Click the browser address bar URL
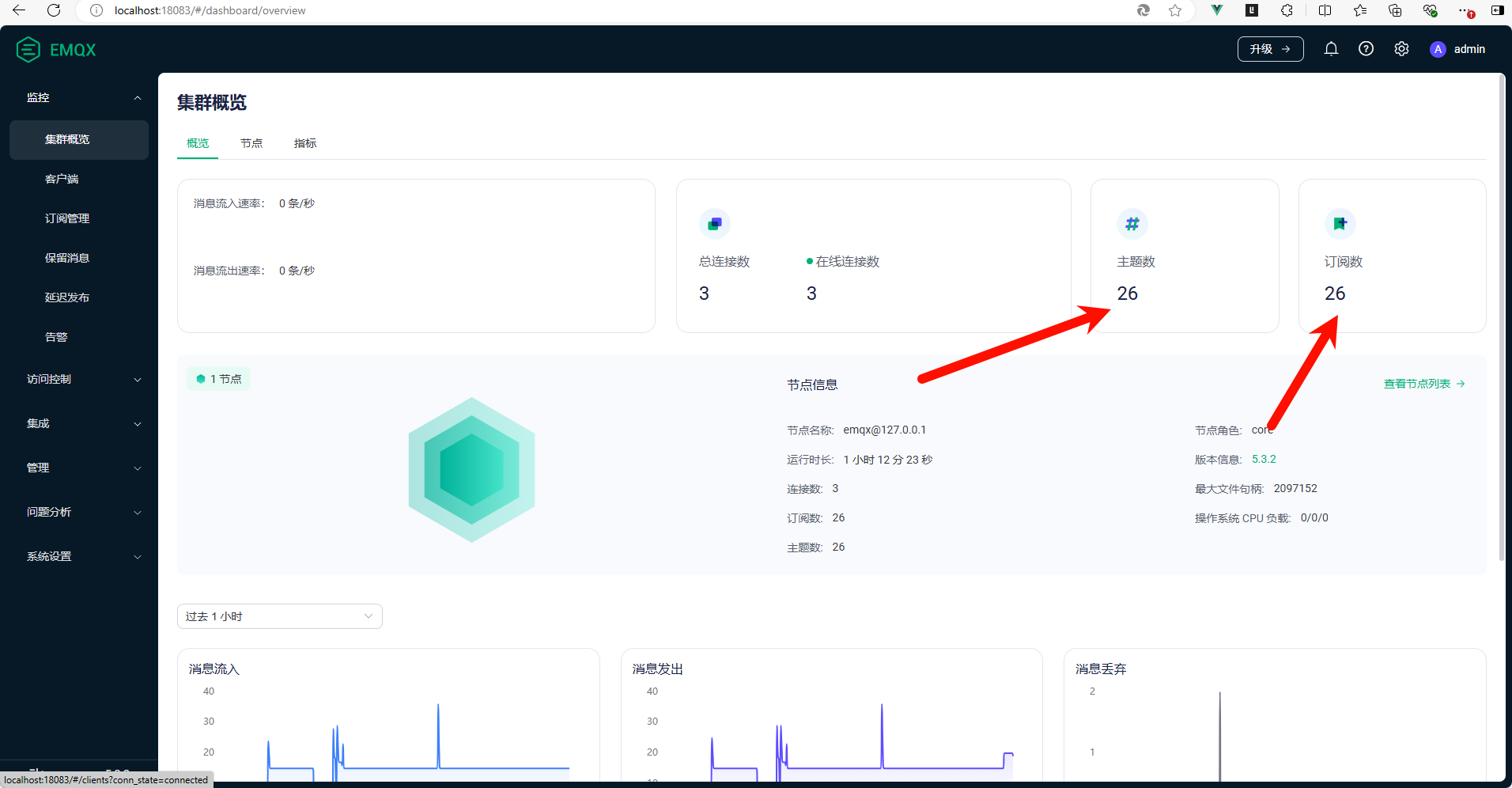This screenshot has width=1512, height=788. click(210, 10)
